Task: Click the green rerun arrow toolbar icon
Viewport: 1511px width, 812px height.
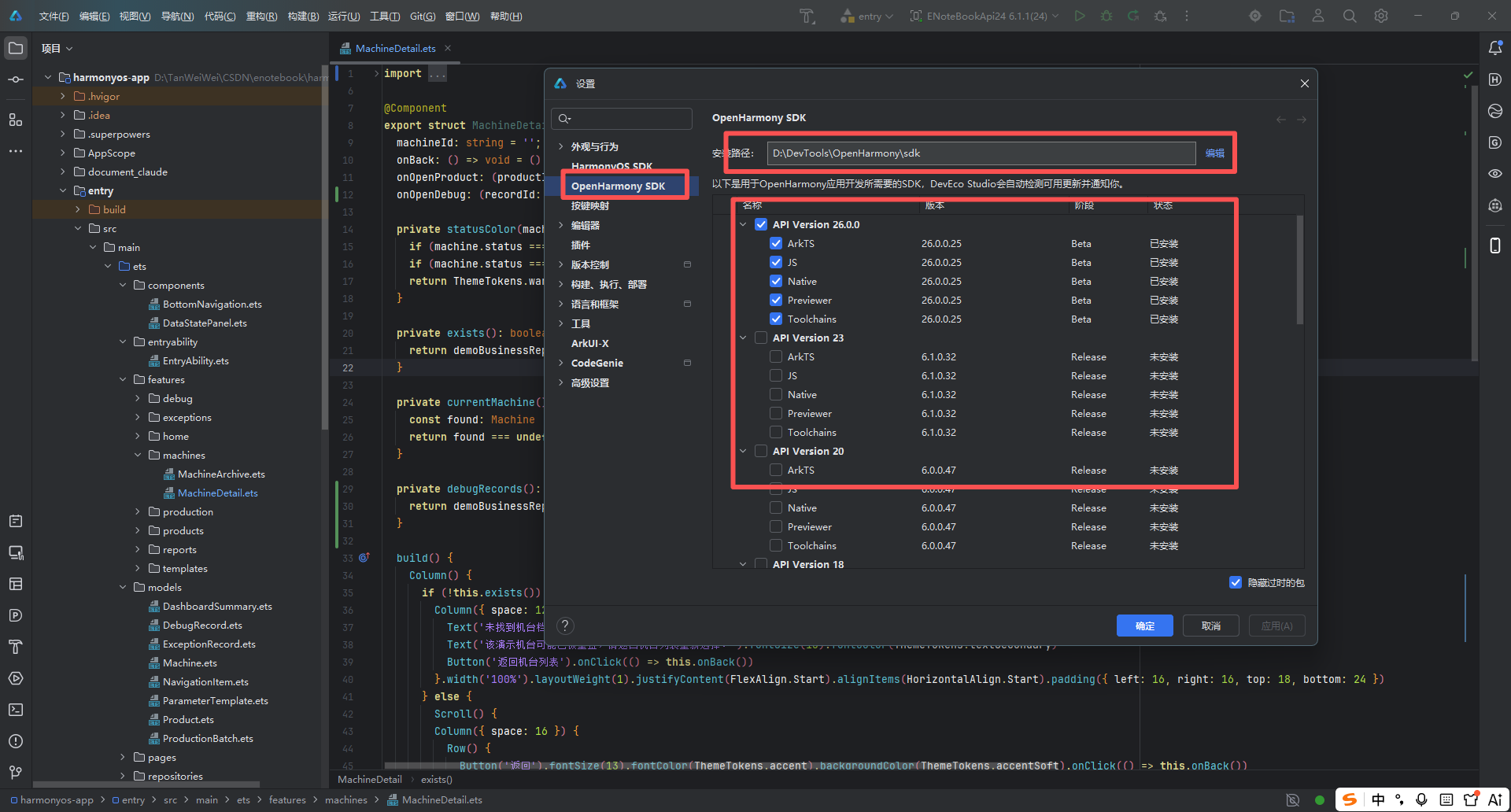Action: 1133,16
